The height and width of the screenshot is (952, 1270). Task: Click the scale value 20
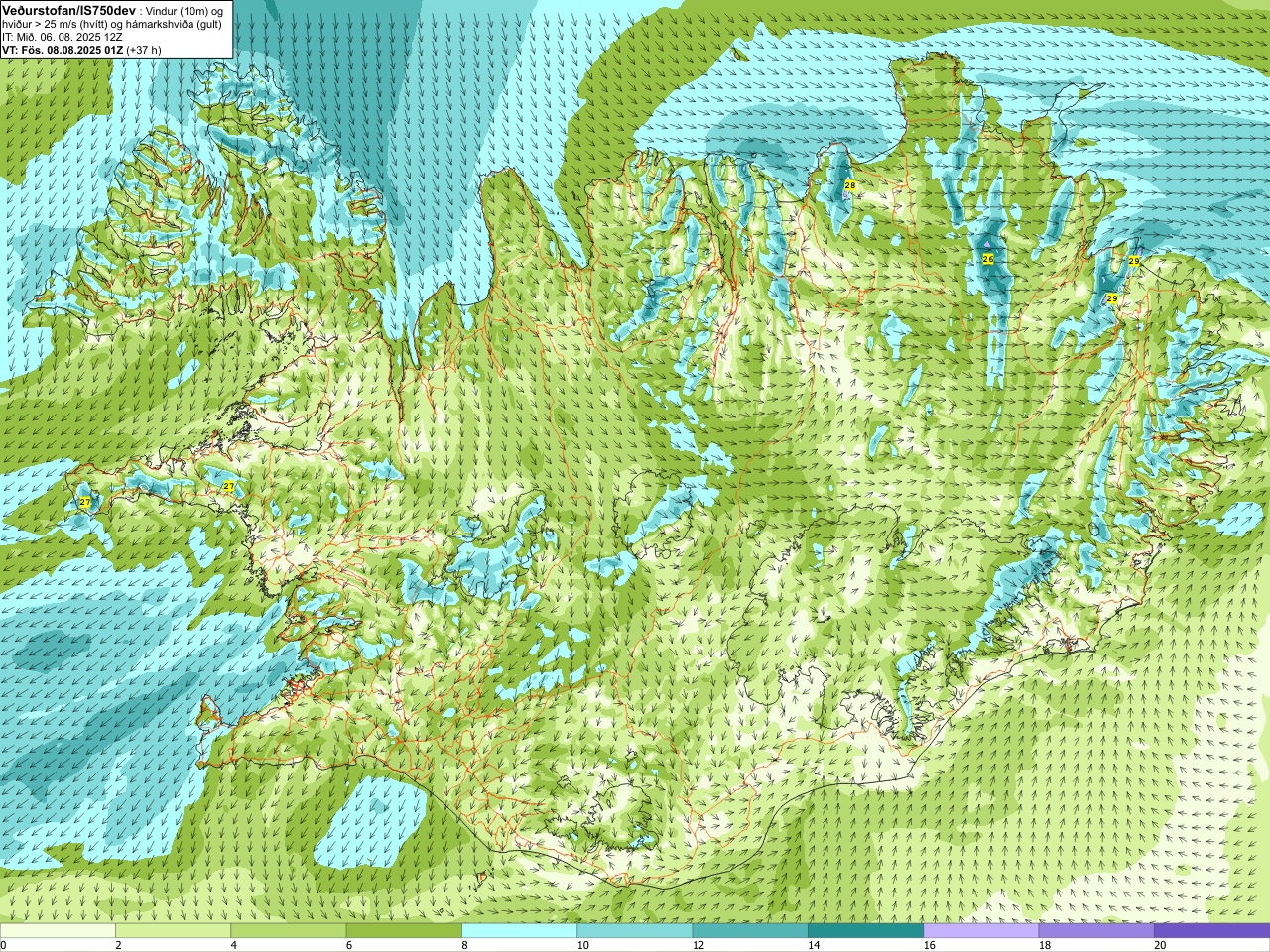coord(1160,945)
